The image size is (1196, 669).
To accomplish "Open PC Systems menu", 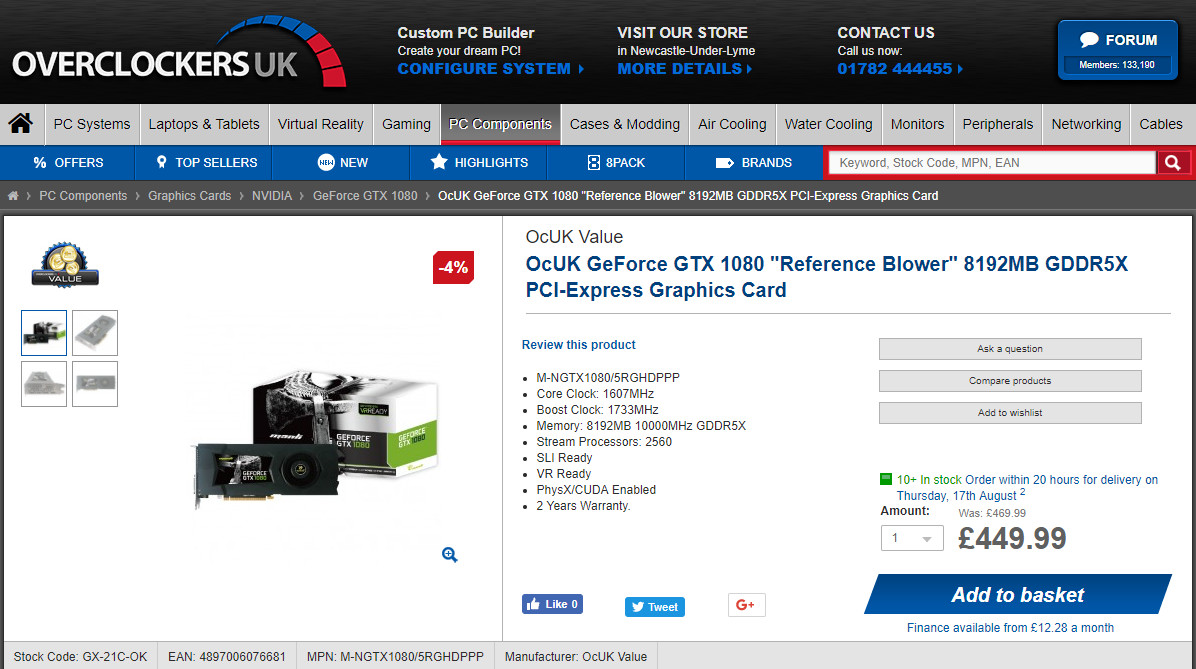I will pyautogui.click(x=92, y=124).
